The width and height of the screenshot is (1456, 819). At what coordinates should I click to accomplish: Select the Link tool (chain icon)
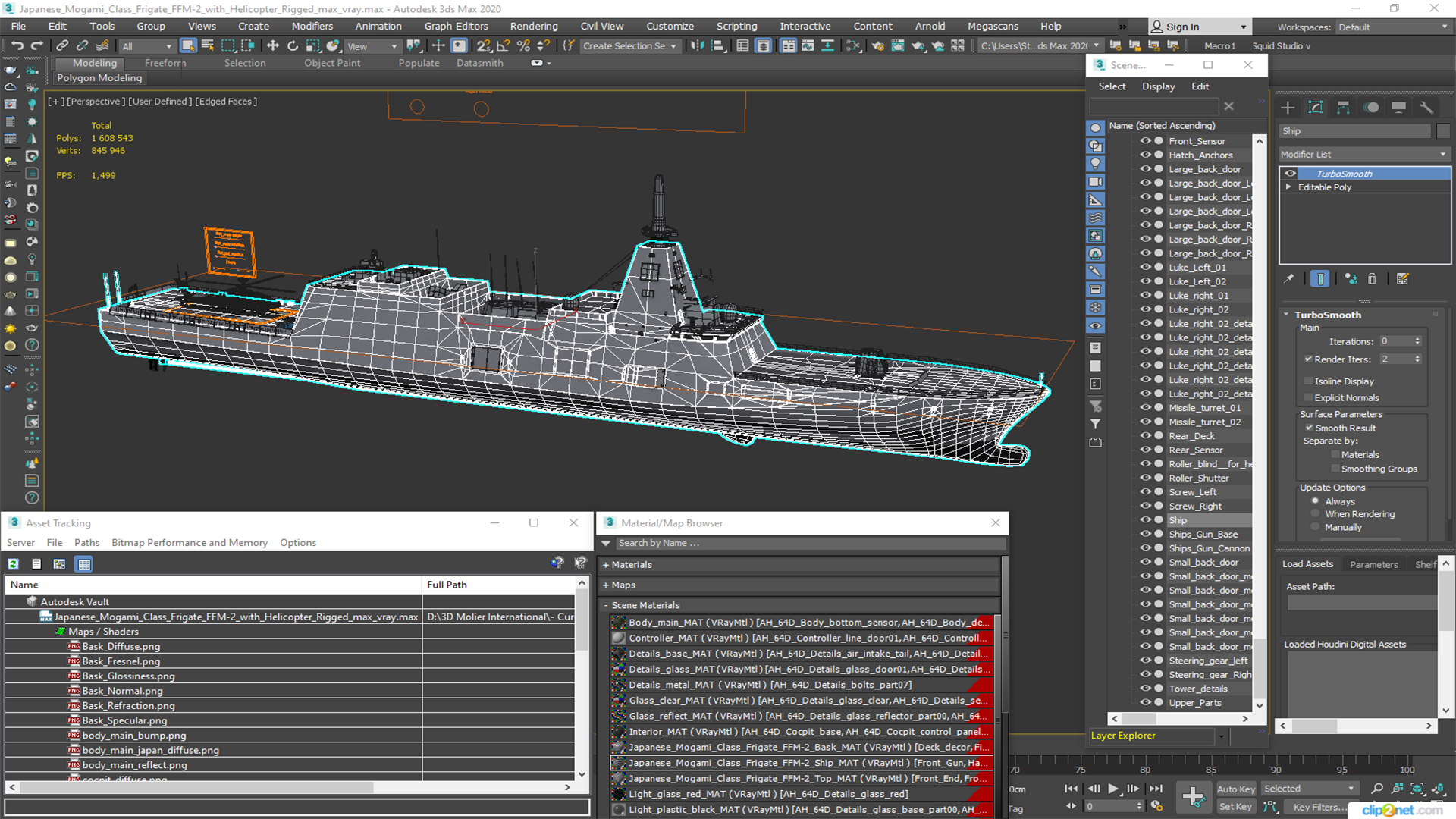tap(63, 45)
